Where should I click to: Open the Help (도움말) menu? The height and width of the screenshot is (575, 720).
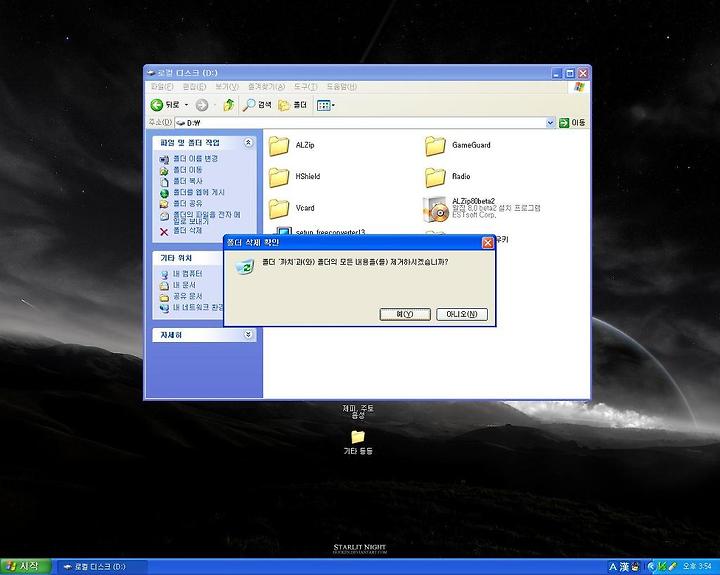click(341, 87)
